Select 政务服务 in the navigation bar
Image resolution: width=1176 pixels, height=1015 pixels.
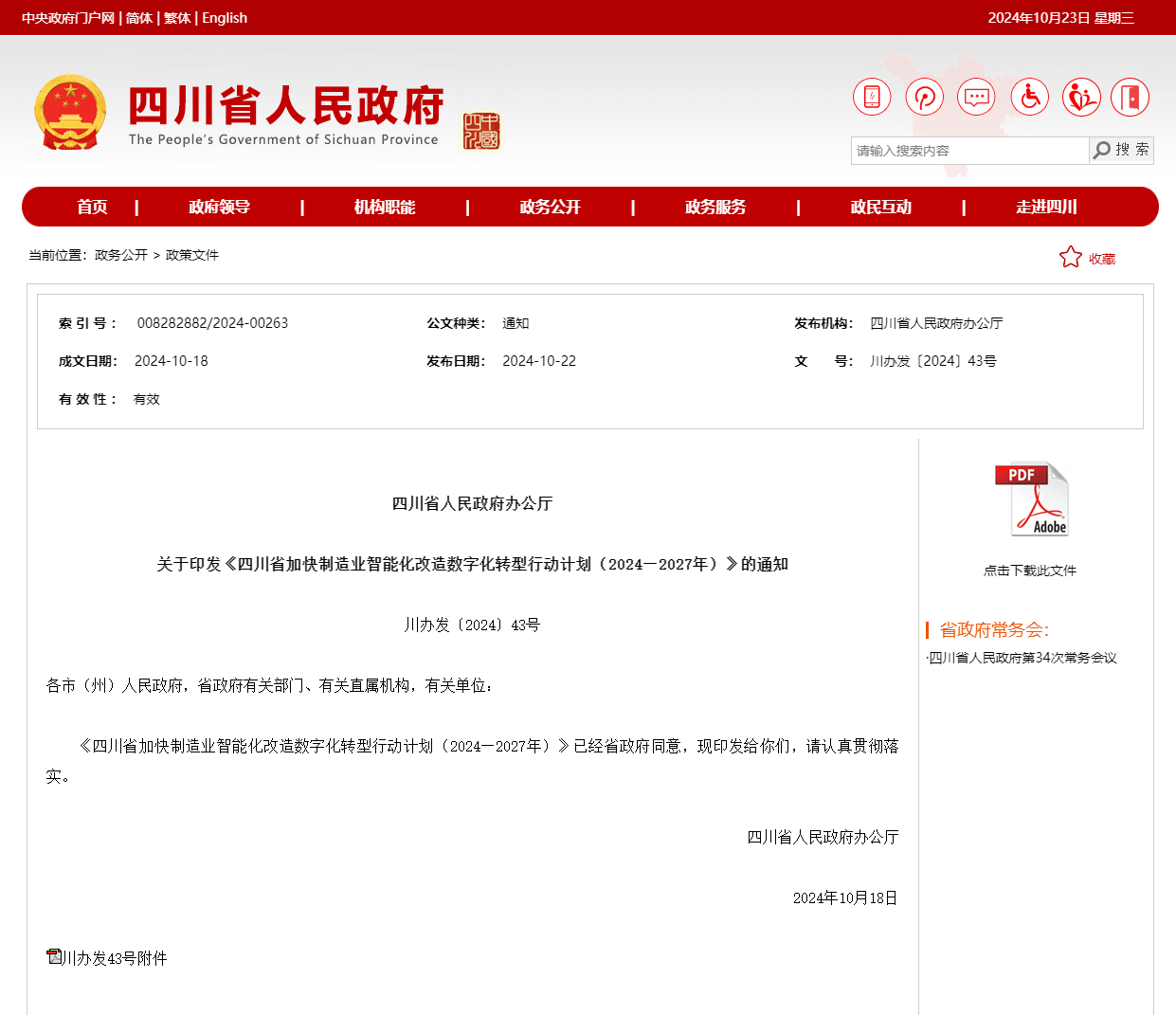point(715,207)
